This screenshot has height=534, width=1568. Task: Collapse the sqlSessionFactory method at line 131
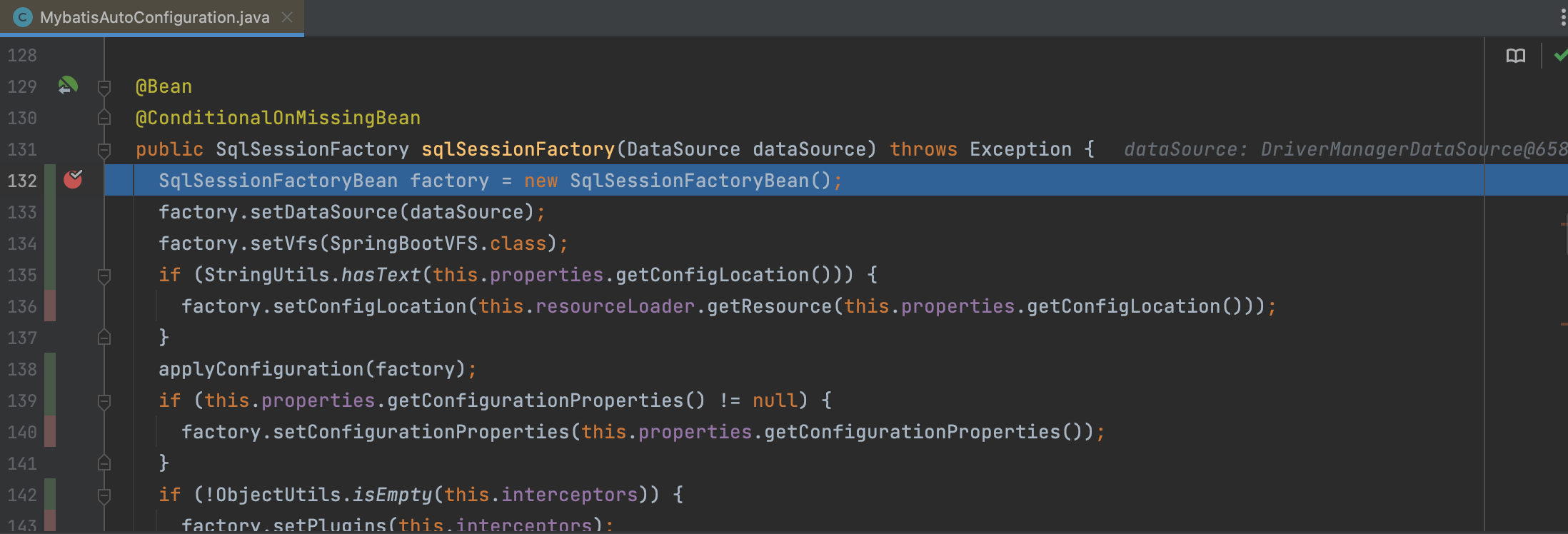coord(104,149)
